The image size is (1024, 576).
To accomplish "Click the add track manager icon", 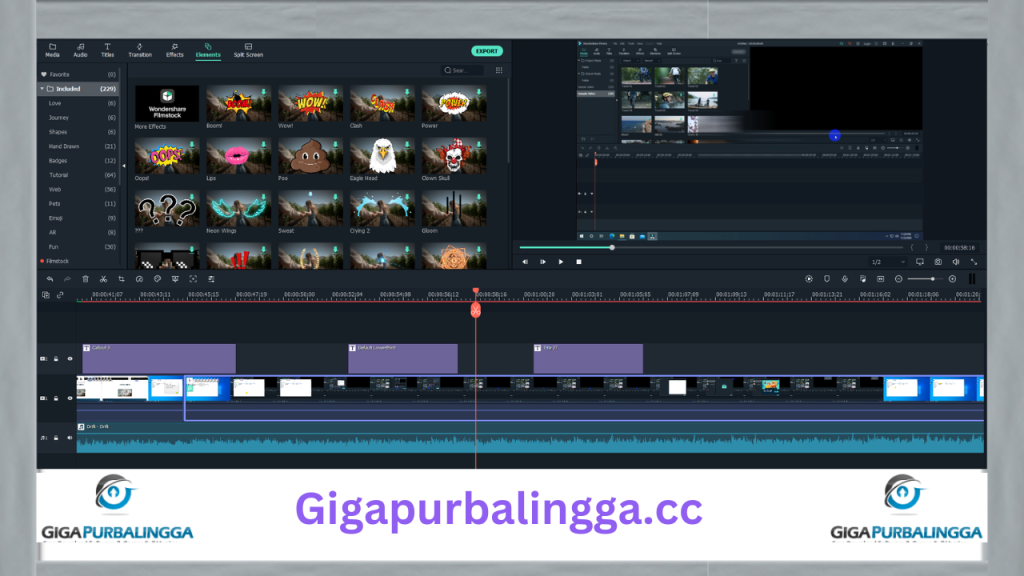I will (46, 295).
